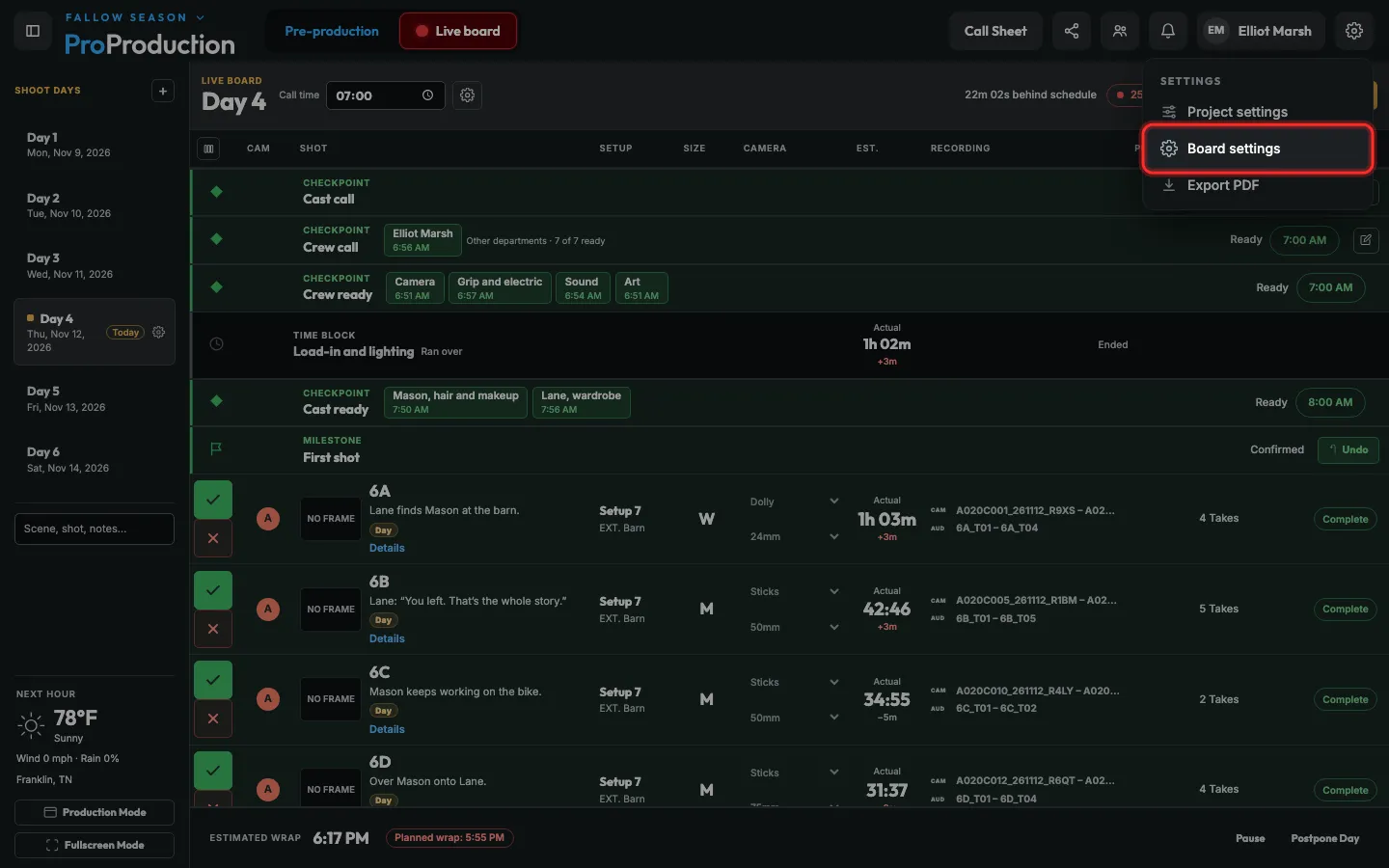Enable Production Mode

pos(95,812)
